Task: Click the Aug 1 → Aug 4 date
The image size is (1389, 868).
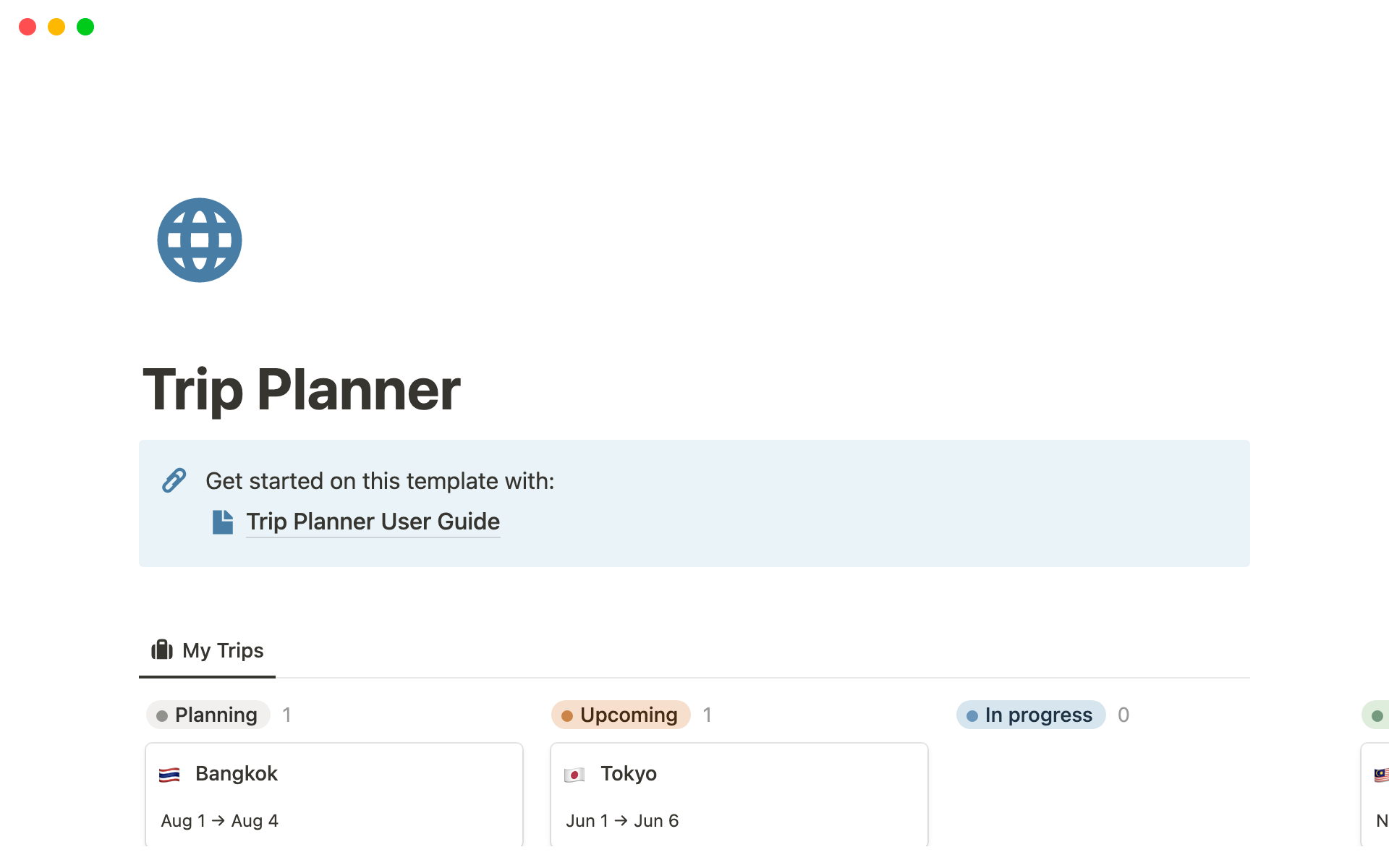Action: click(x=219, y=821)
